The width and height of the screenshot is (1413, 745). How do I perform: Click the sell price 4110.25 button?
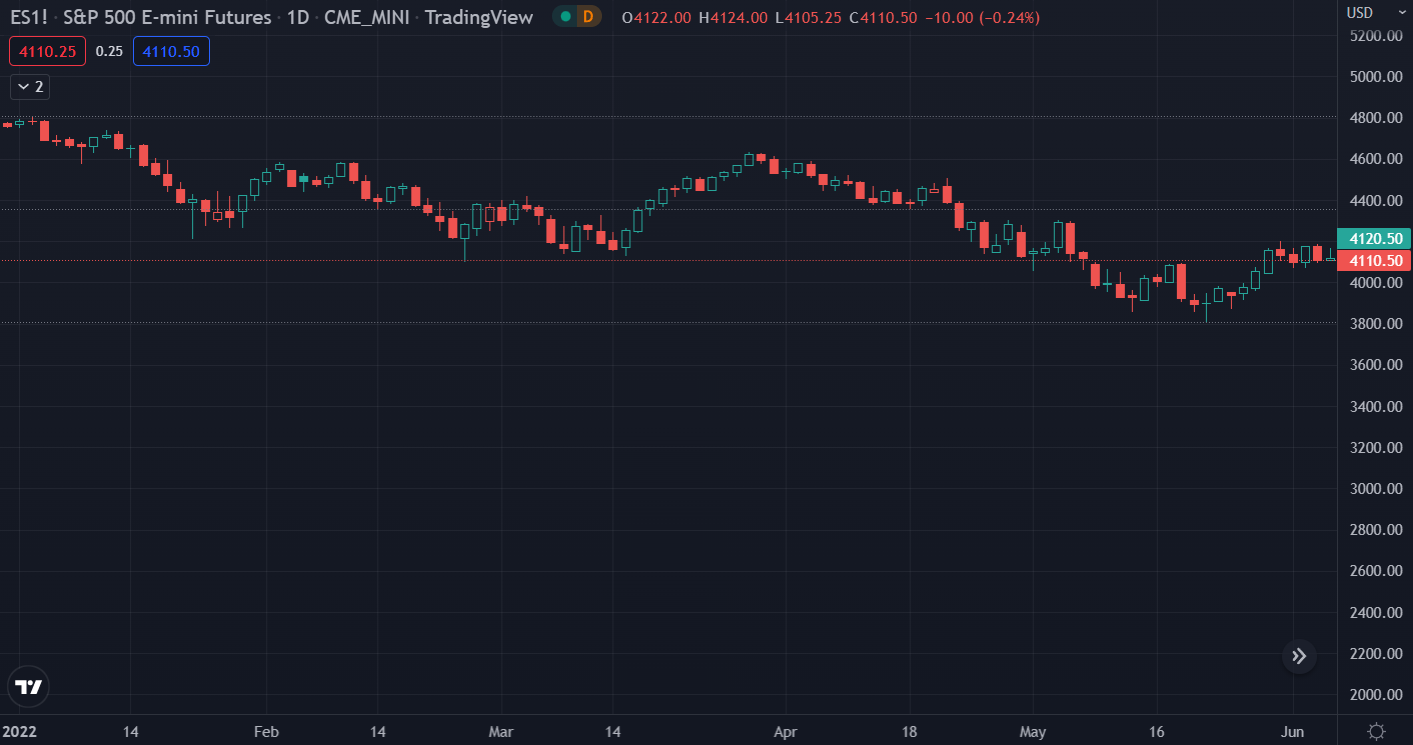pyautogui.click(x=47, y=51)
